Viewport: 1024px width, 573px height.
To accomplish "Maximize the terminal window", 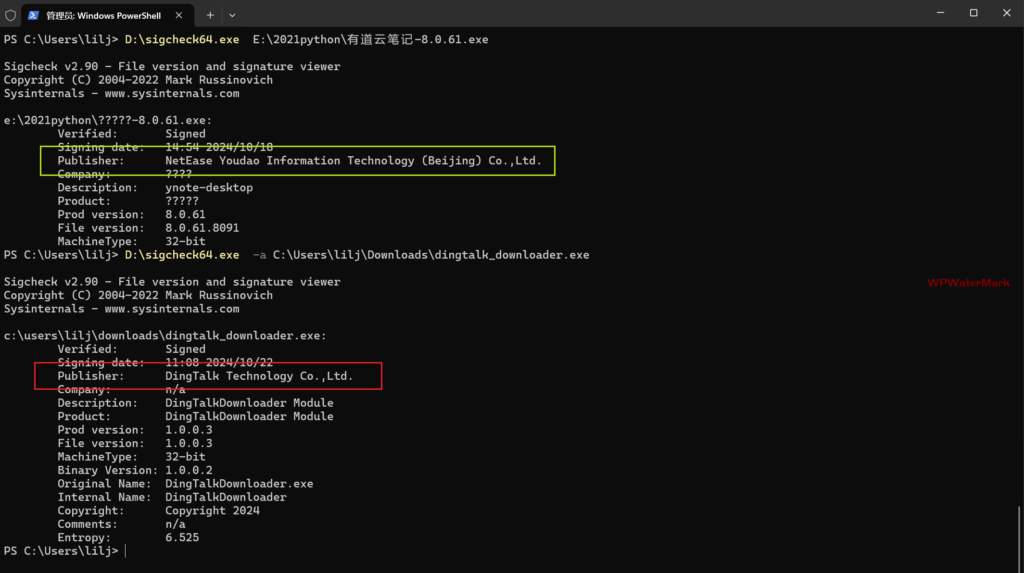I will pyautogui.click(x=973, y=13).
